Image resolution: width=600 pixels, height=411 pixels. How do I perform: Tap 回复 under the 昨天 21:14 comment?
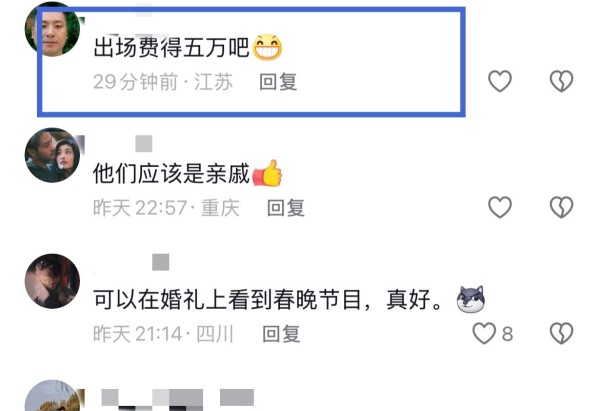click(x=281, y=334)
